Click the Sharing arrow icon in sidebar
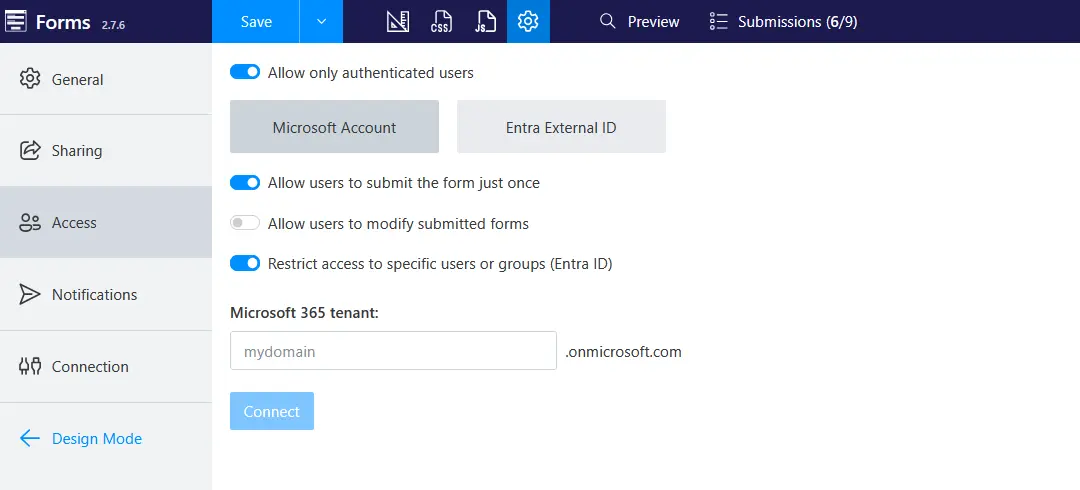 pos(30,150)
